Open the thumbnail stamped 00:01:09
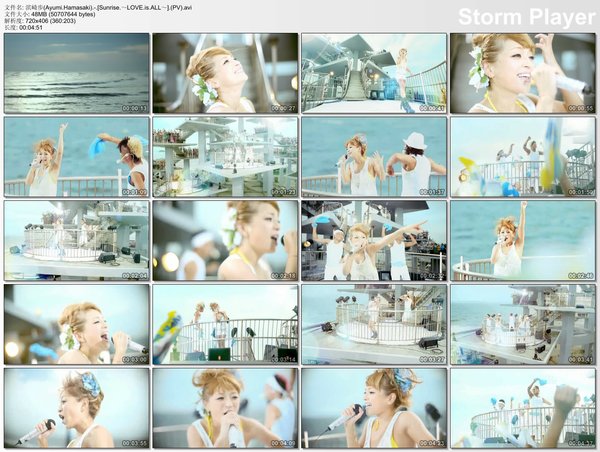The height and width of the screenshot is (452, 600). tap(77, 157)
